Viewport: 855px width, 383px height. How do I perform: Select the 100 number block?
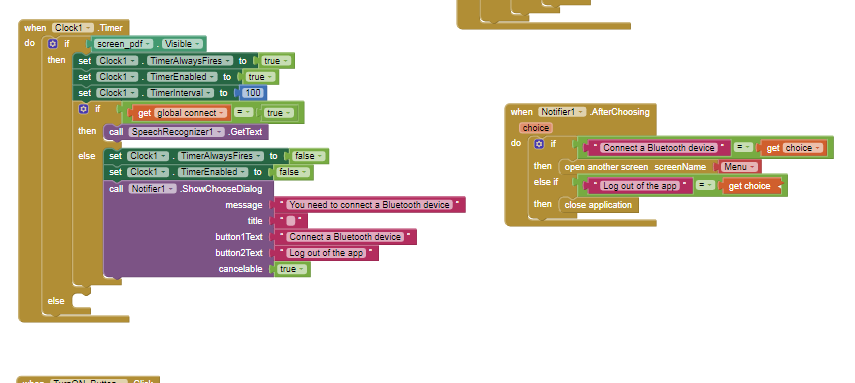pyautogui.click(x=253, y=93)
